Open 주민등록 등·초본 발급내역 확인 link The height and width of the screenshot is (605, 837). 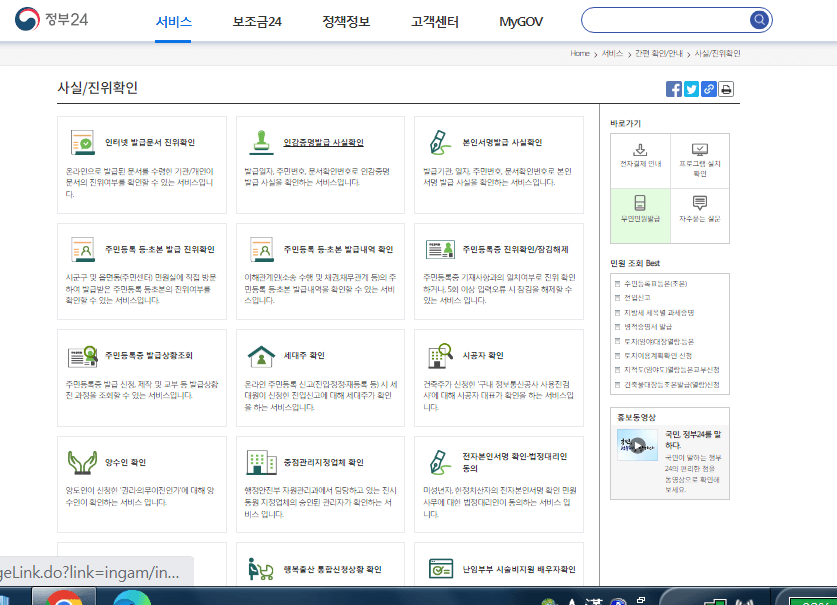pos(338,249)
